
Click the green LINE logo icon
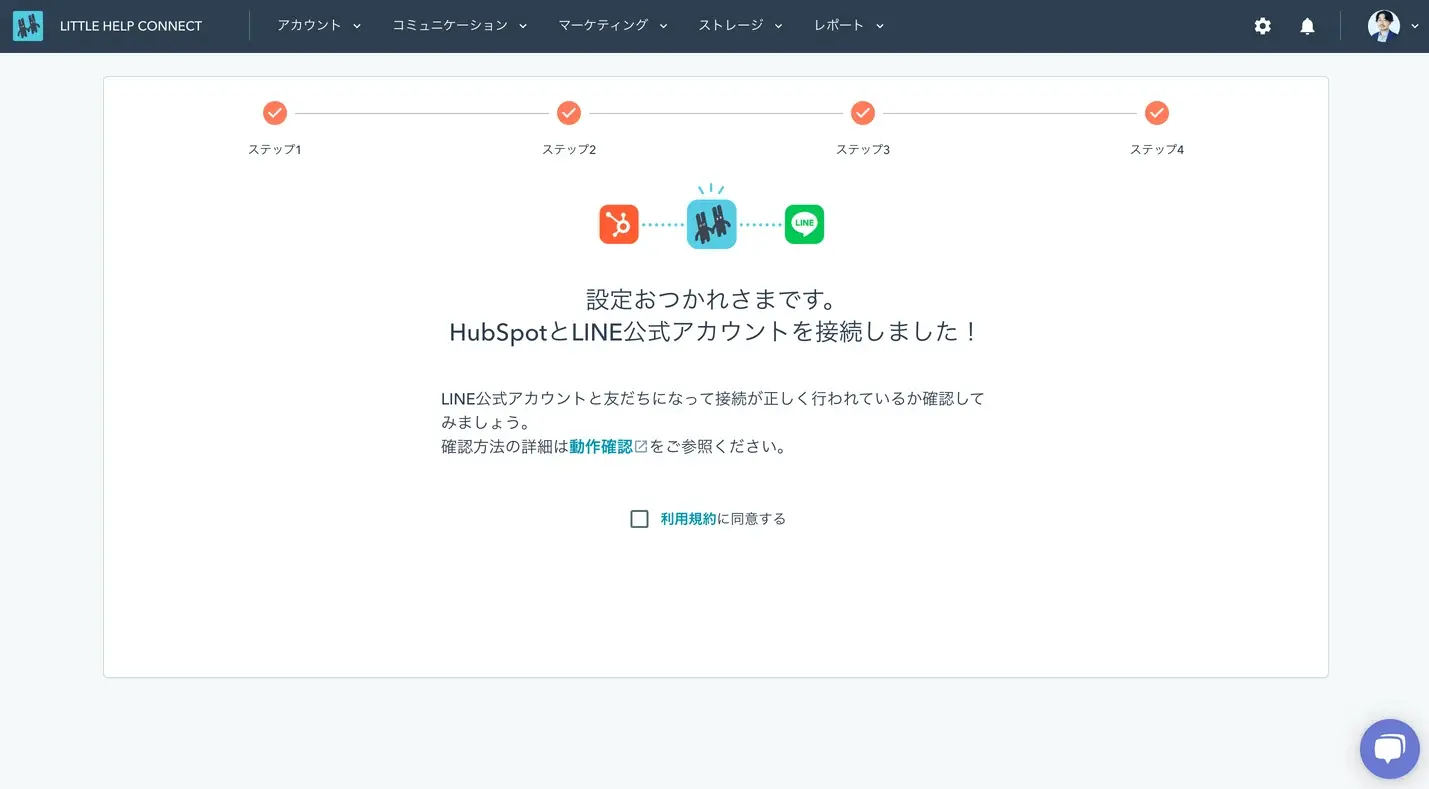804,224
